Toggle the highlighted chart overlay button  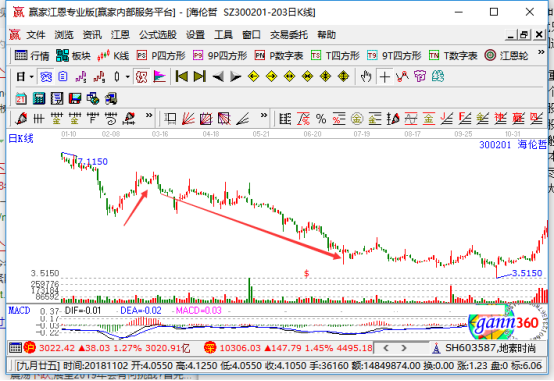click(x=46, y=76)
